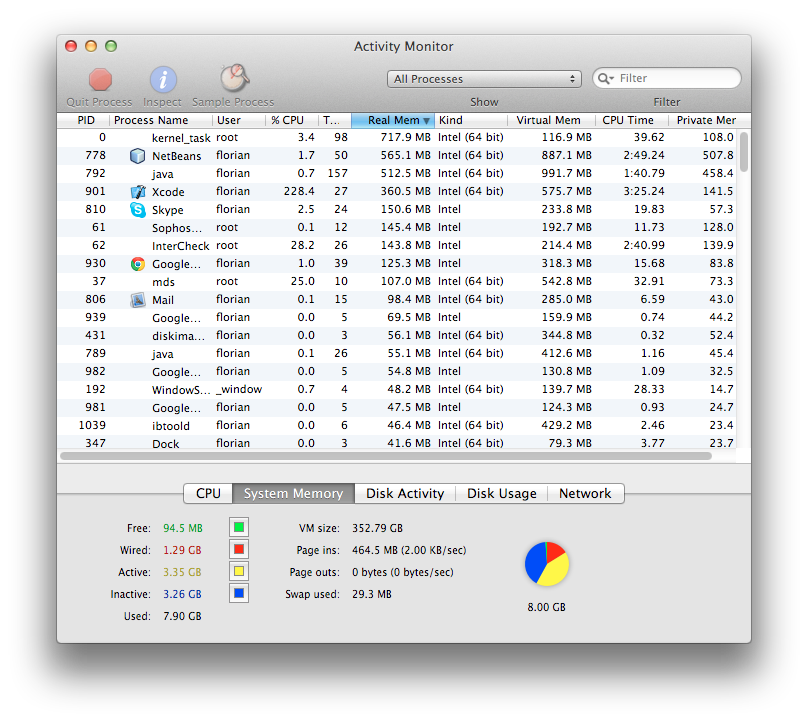Click the Quit Process stop-sign icon
808x722 pixels.
100,80
